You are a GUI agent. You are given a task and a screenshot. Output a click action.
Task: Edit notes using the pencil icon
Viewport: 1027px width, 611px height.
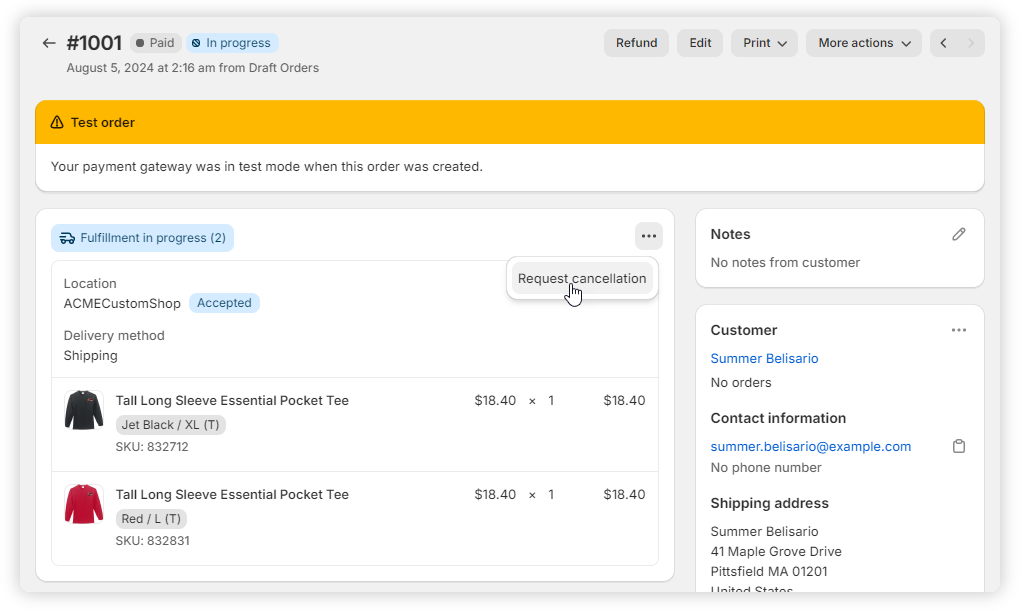(959, 234)
